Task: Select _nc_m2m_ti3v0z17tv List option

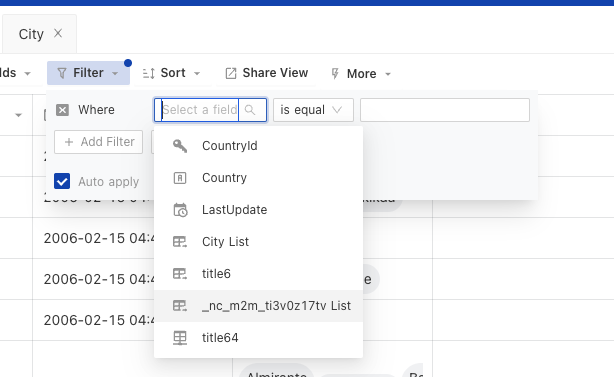Action: point(258,306)
